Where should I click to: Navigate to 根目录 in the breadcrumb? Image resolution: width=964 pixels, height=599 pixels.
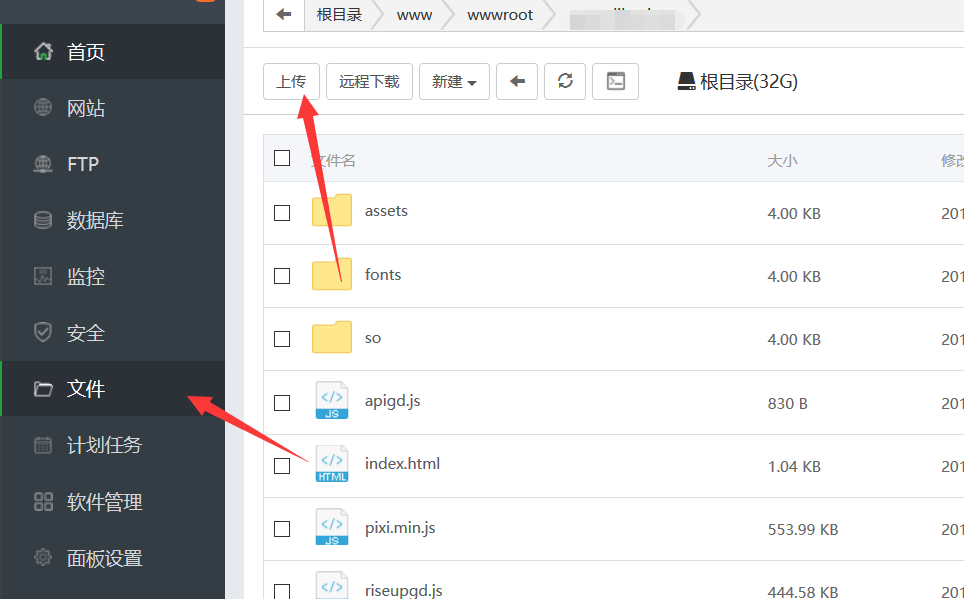[339, 15]
